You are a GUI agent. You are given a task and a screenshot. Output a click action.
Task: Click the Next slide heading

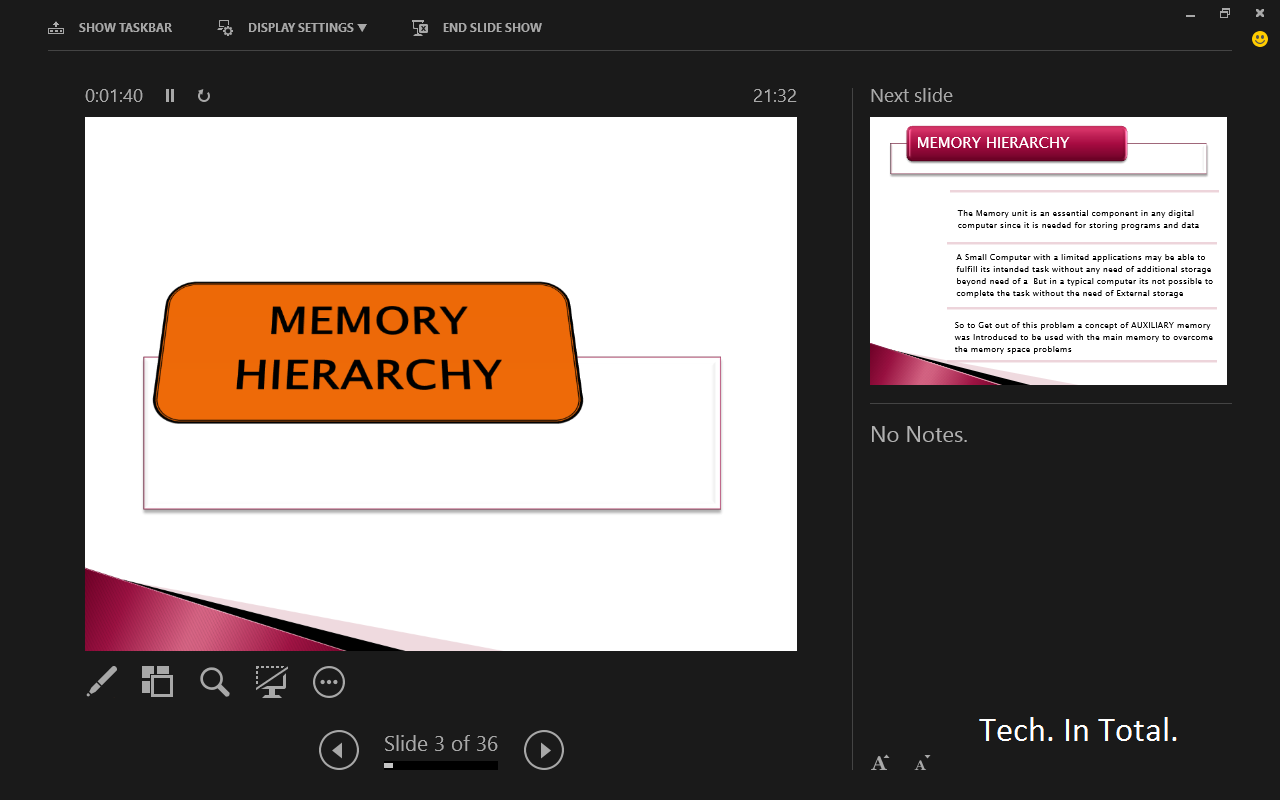point(911,95)
